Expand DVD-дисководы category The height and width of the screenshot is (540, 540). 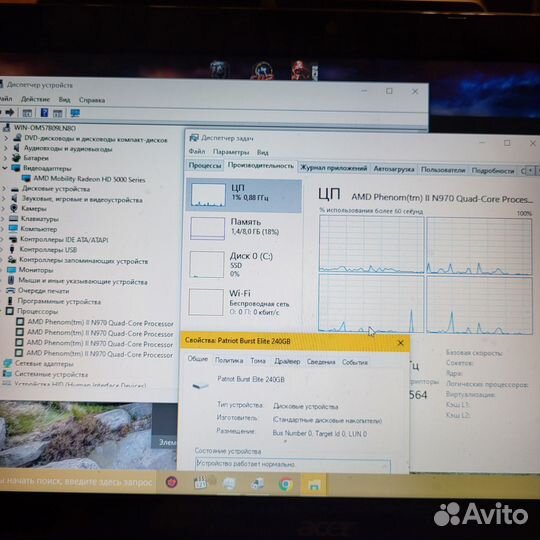click(x=6, y=138)
